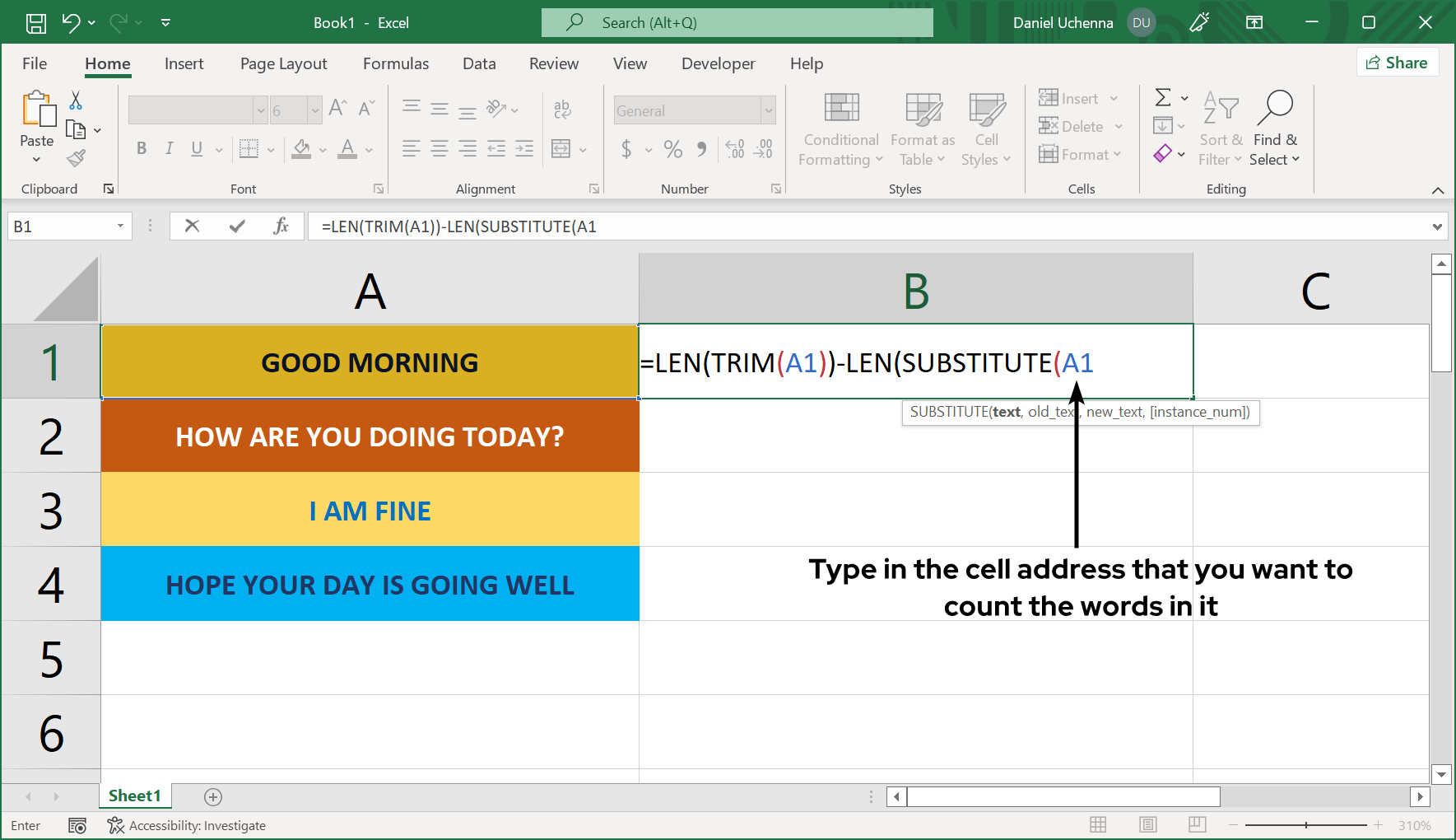Select the Font Color swatch
Image resolution: width=1456 pixels, height=840 pixels.
[347, 149]
